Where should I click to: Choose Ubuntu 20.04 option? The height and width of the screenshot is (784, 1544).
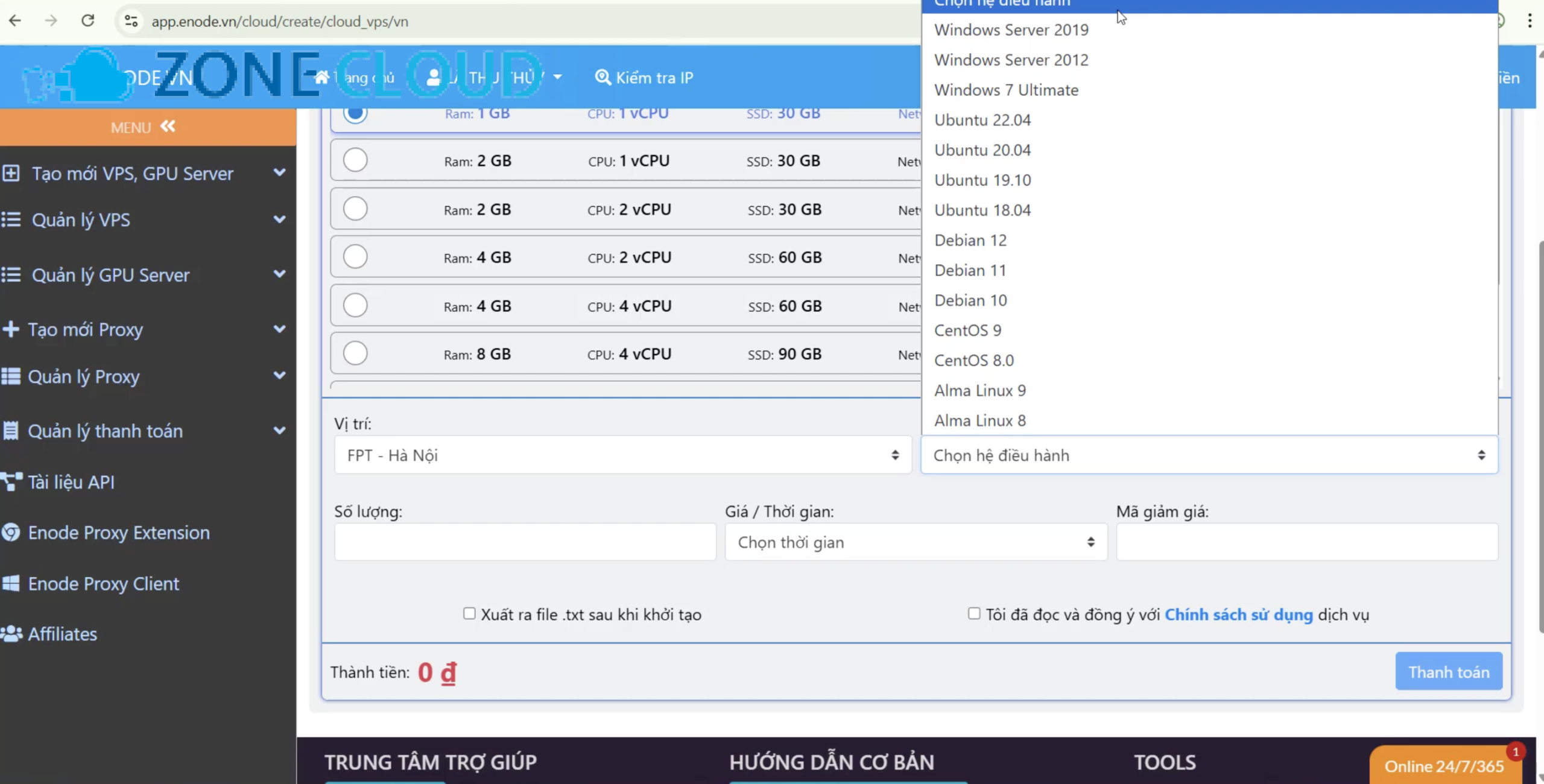point(1209,150)
